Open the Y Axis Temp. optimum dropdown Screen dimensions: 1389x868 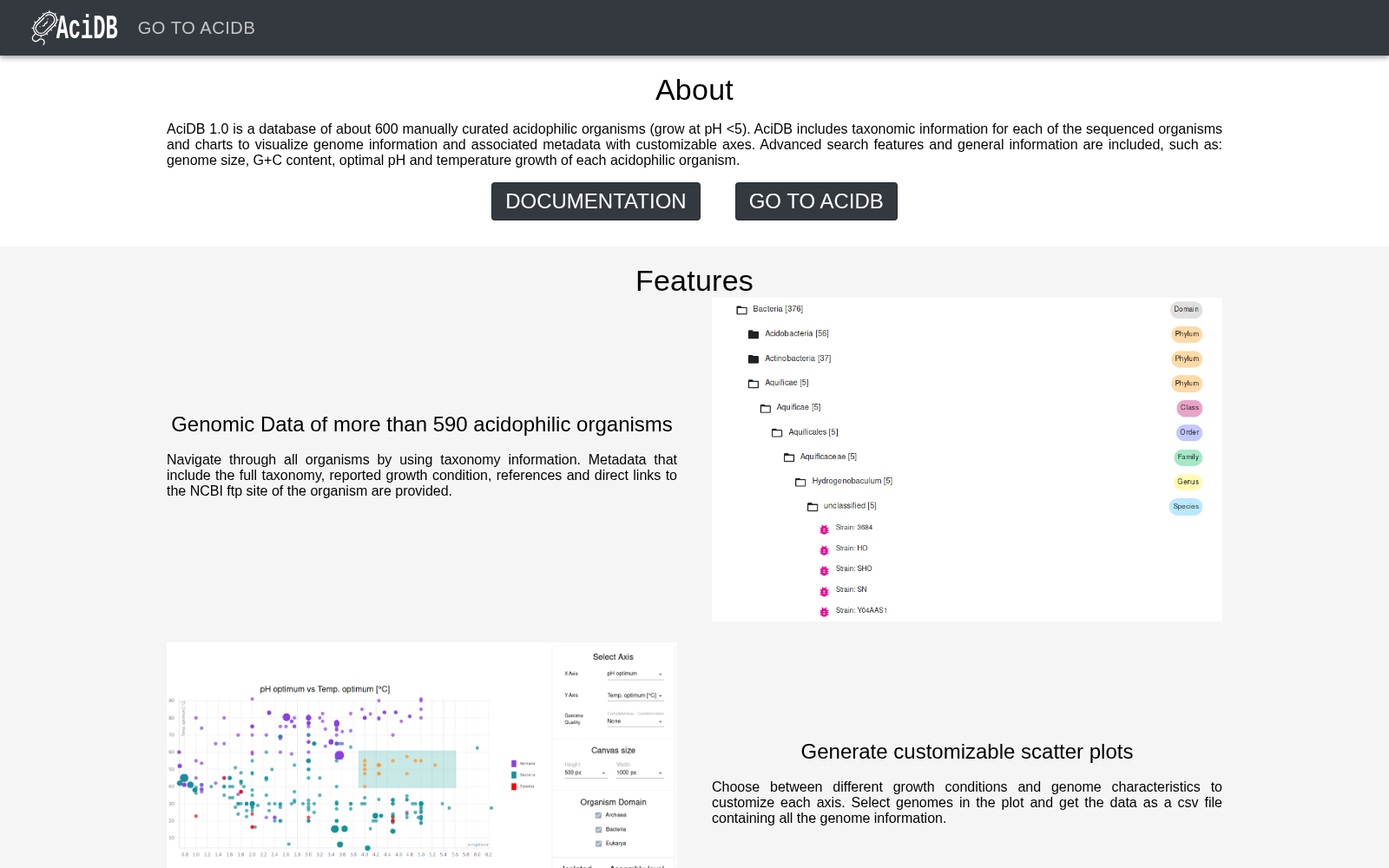pos(635,696)
